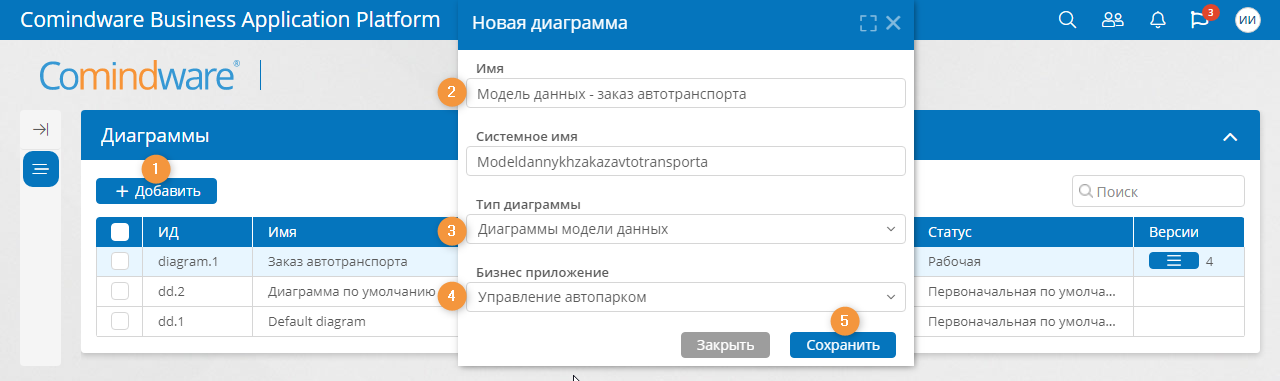Open the users group icon
Viewport: 1280px width, 381px height.
coord(1112,20)
